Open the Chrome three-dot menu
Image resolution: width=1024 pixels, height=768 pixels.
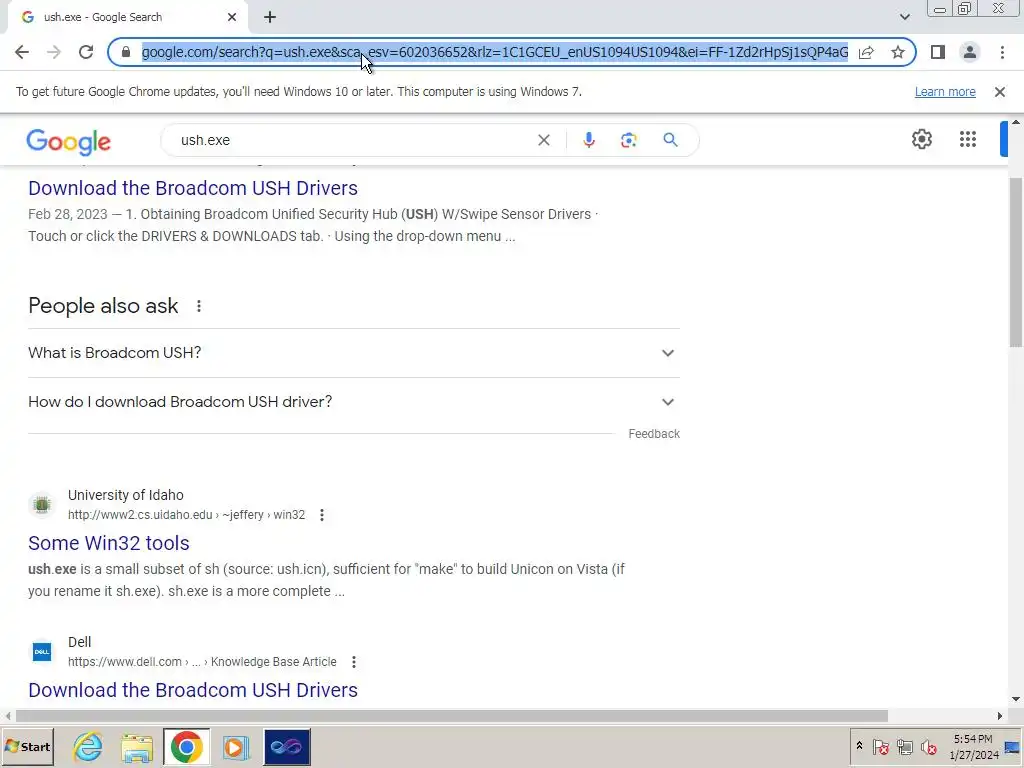(x=1002, y=52)
